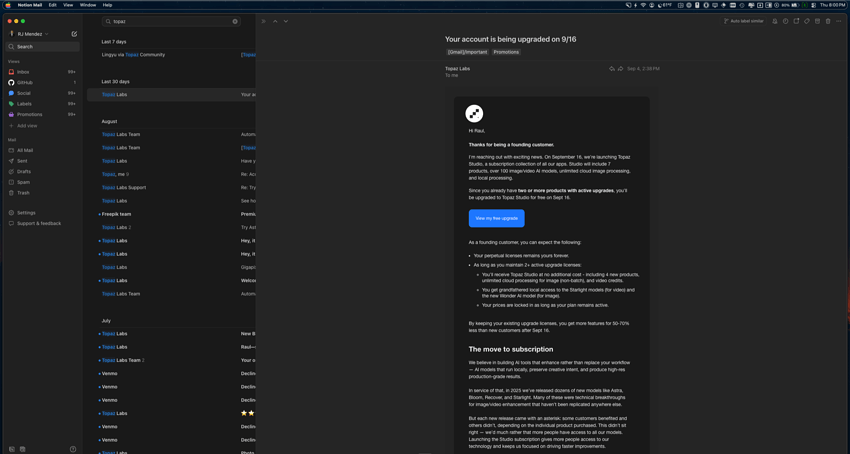Image resolution: width=850 pixels, height=454 pixels.
Task: Snooze this email with clock icon
Action: click(785, 21)
